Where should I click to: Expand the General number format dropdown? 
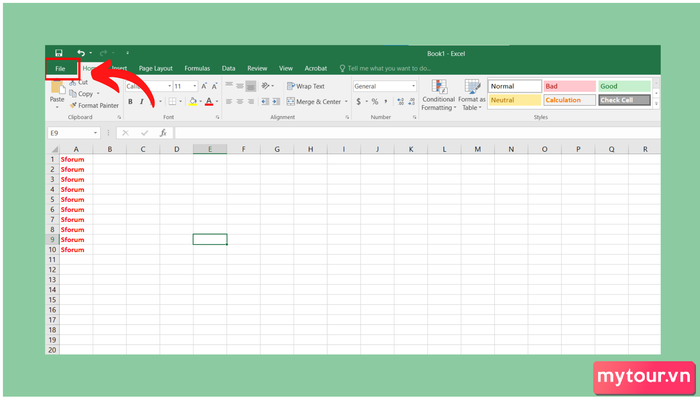pos(413,86)
